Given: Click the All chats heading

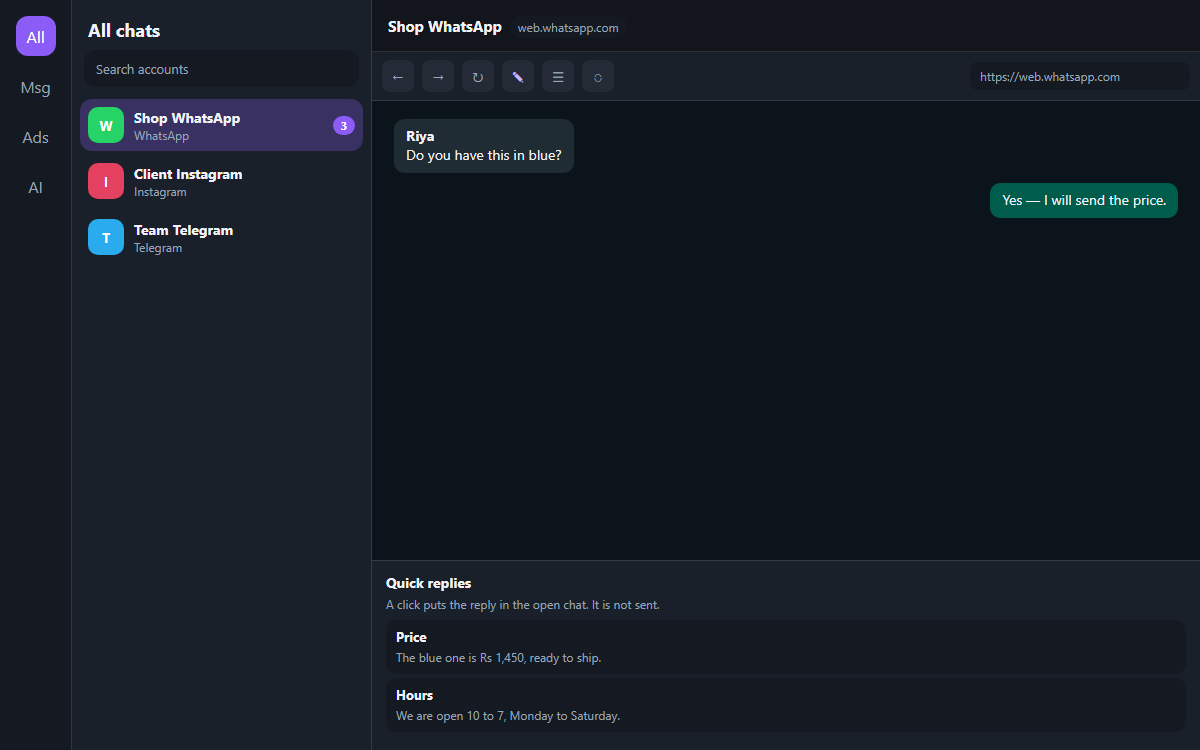Looking at the screenshot, I should click(124, 31).
